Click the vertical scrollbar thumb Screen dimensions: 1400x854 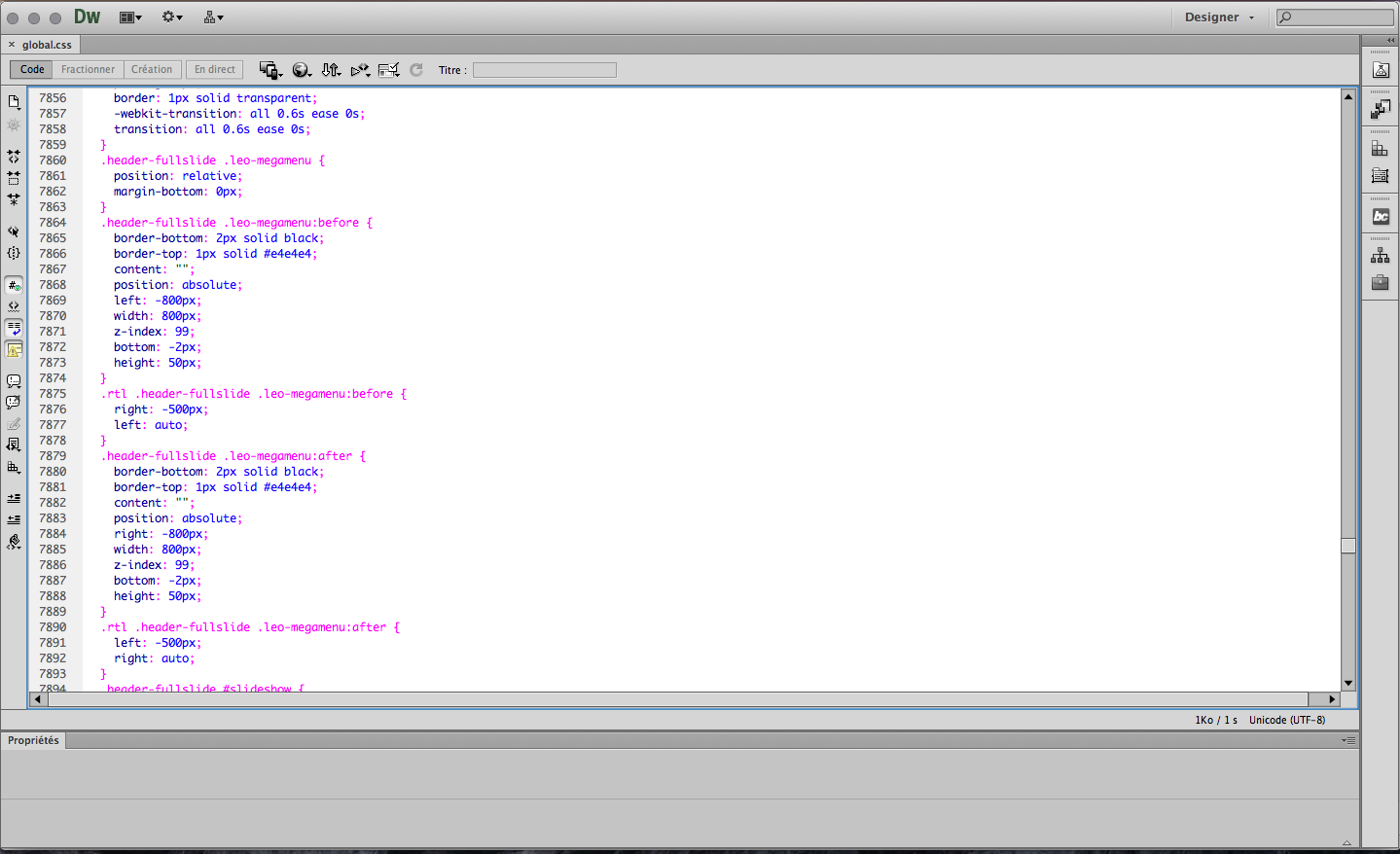click(x=1348, y=546)
